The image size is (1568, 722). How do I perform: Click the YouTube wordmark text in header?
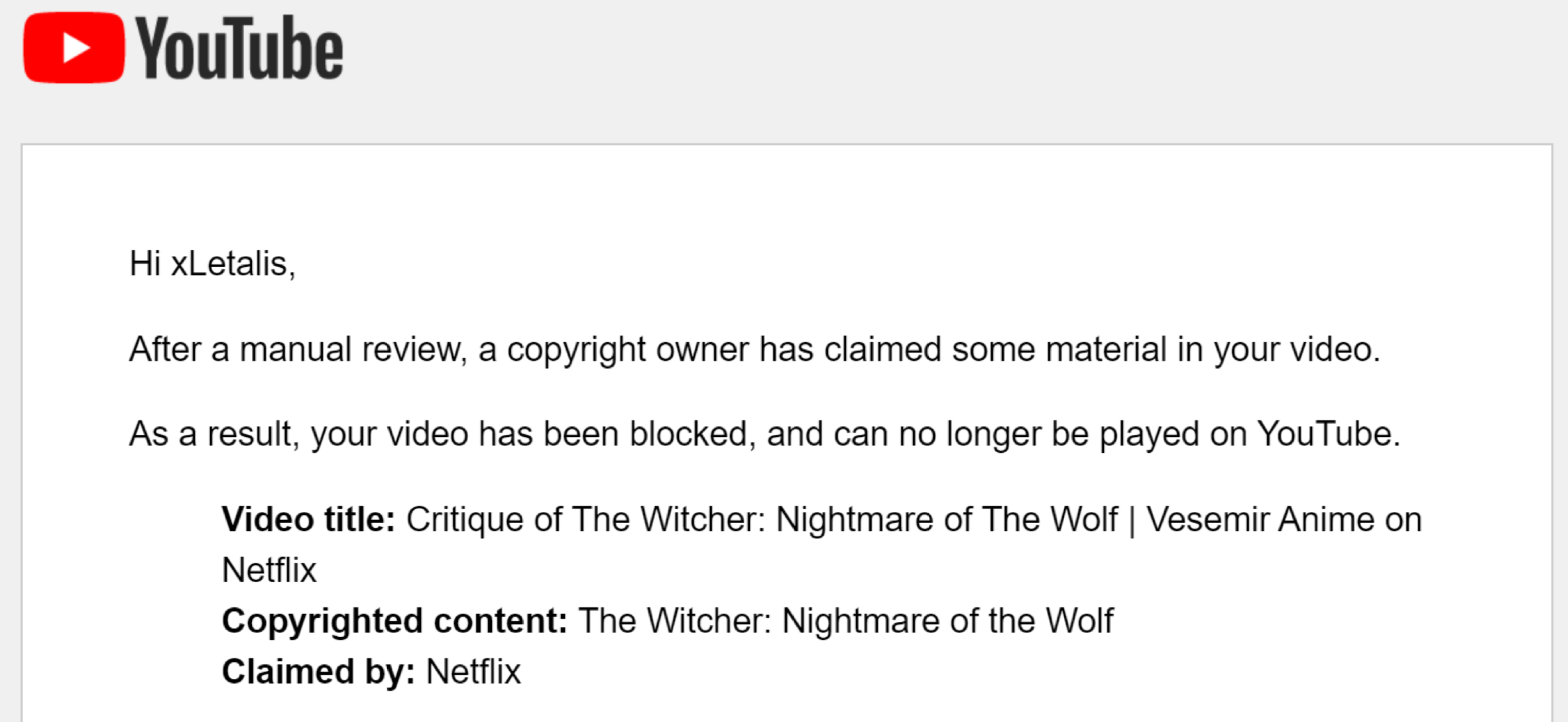[x=239, y=48]
